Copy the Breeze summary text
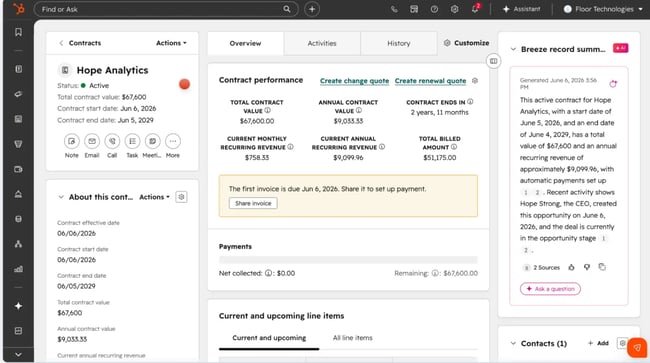The width and height of the screenshot is (650, 363). coord(602,267)
